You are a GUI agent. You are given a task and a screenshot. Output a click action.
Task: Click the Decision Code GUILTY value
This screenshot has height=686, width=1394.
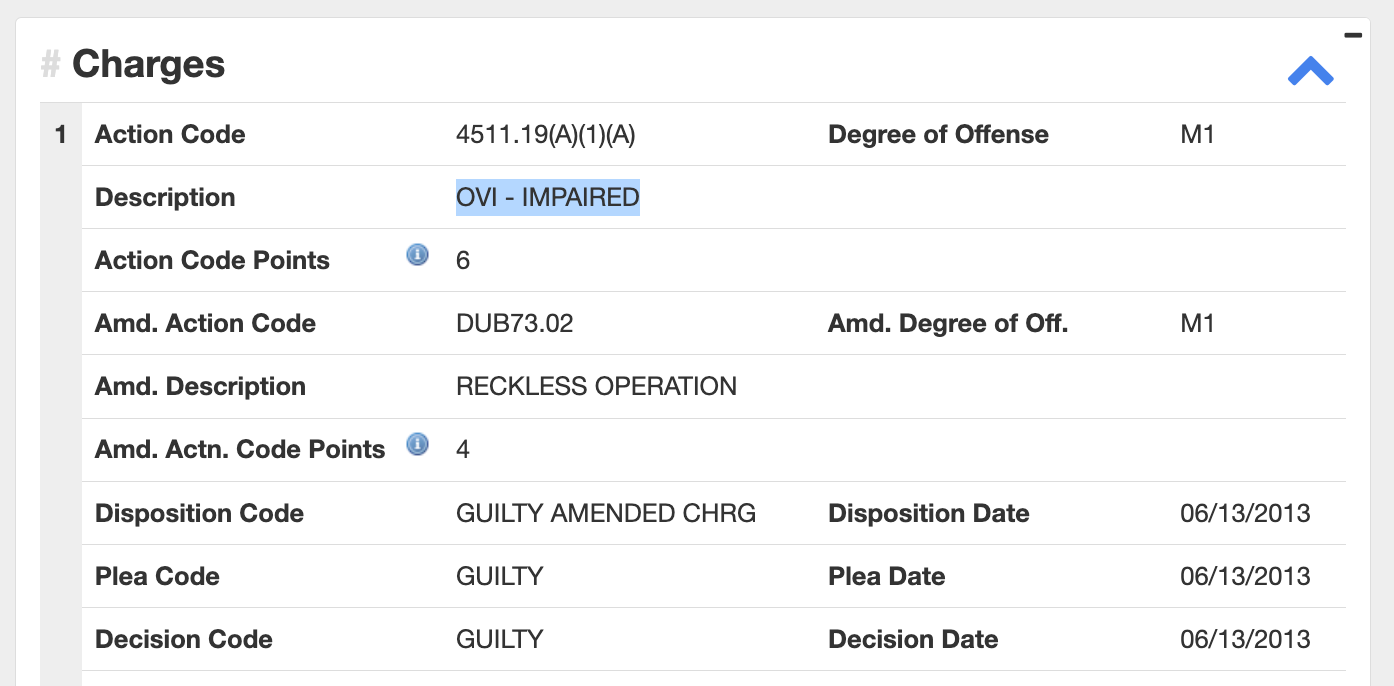tap(499, 639)
